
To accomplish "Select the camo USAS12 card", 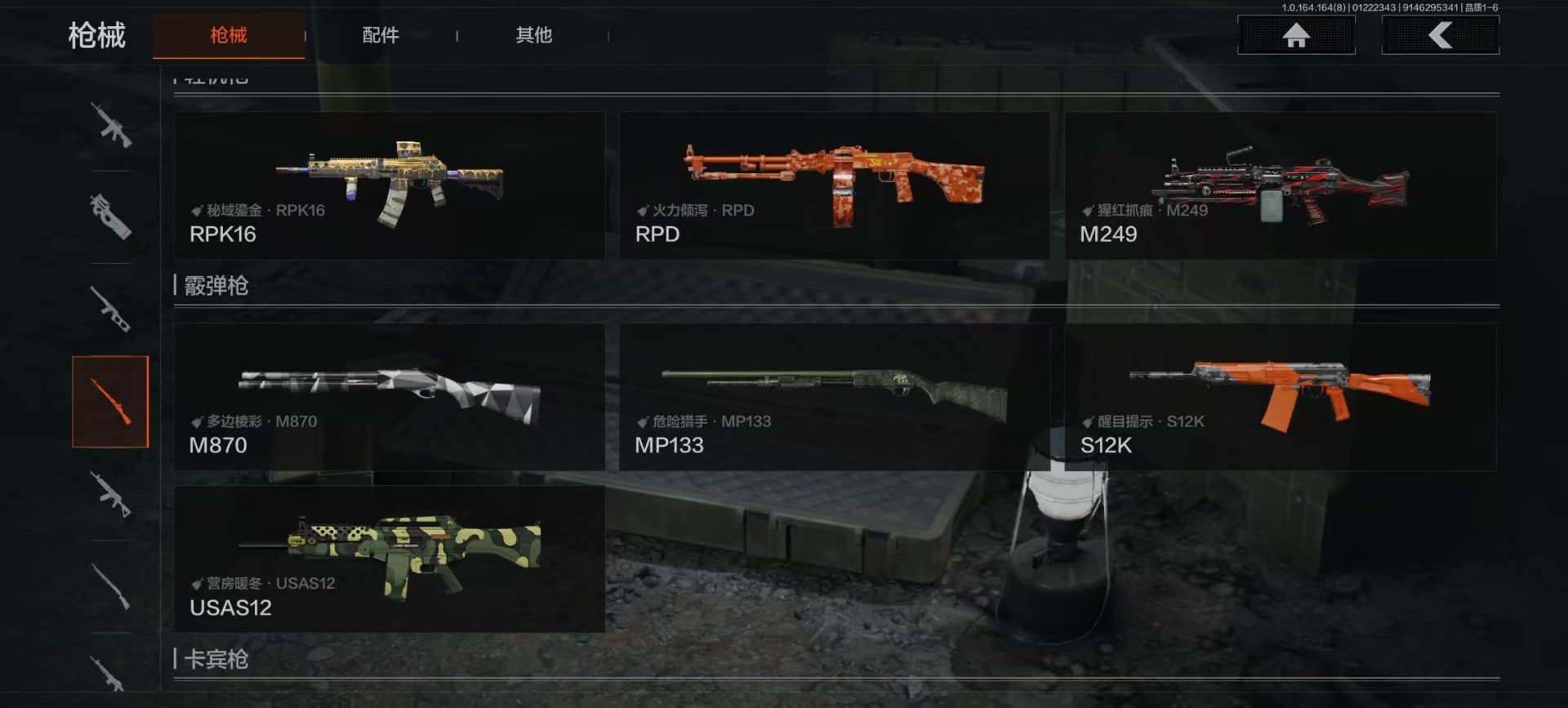I will [390, 559].
